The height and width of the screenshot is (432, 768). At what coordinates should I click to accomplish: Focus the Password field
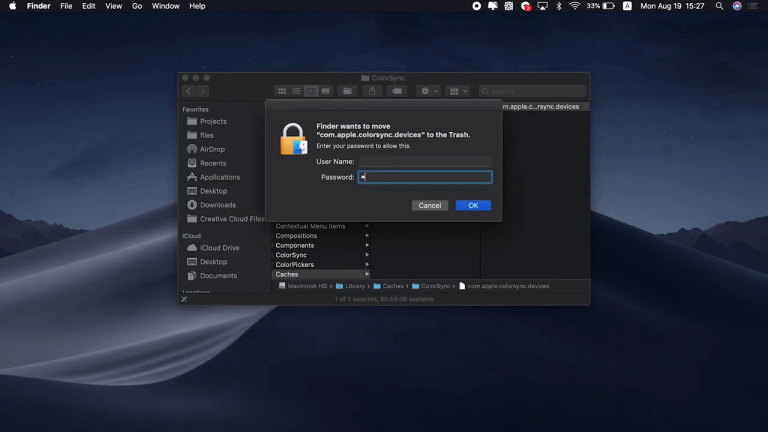coord(425,177)
